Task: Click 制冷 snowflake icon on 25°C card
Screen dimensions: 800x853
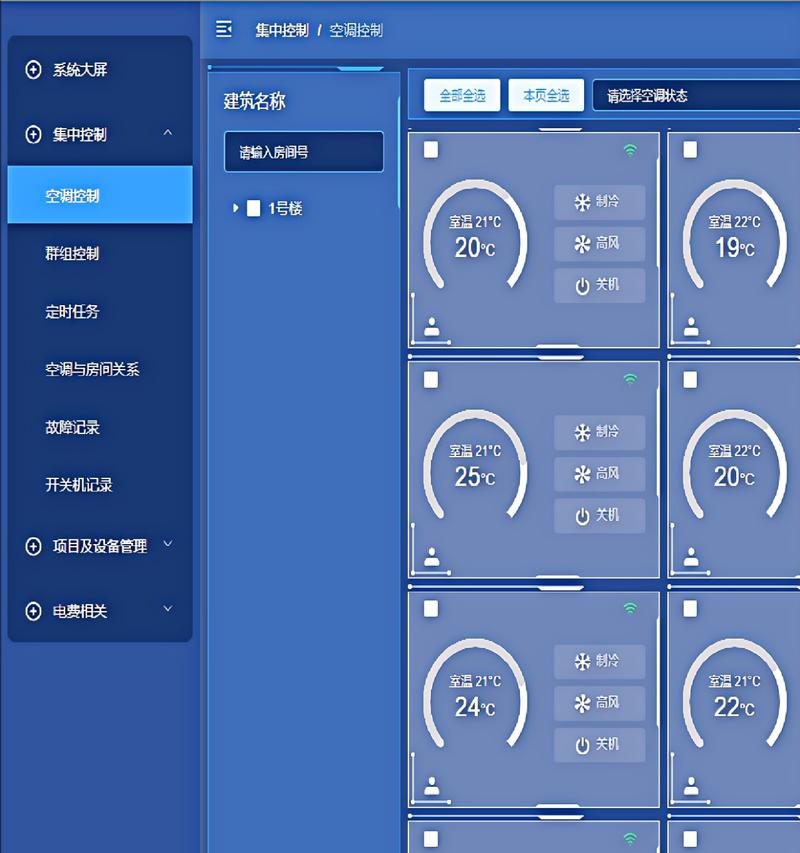Action: click(582, 432)
